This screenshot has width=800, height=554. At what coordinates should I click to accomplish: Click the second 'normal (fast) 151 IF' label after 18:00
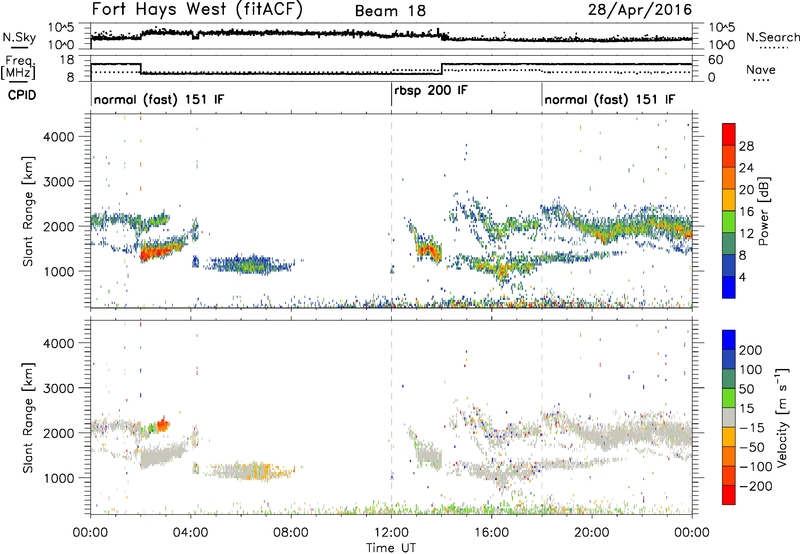pyautogui.click(x=610, y=99)
